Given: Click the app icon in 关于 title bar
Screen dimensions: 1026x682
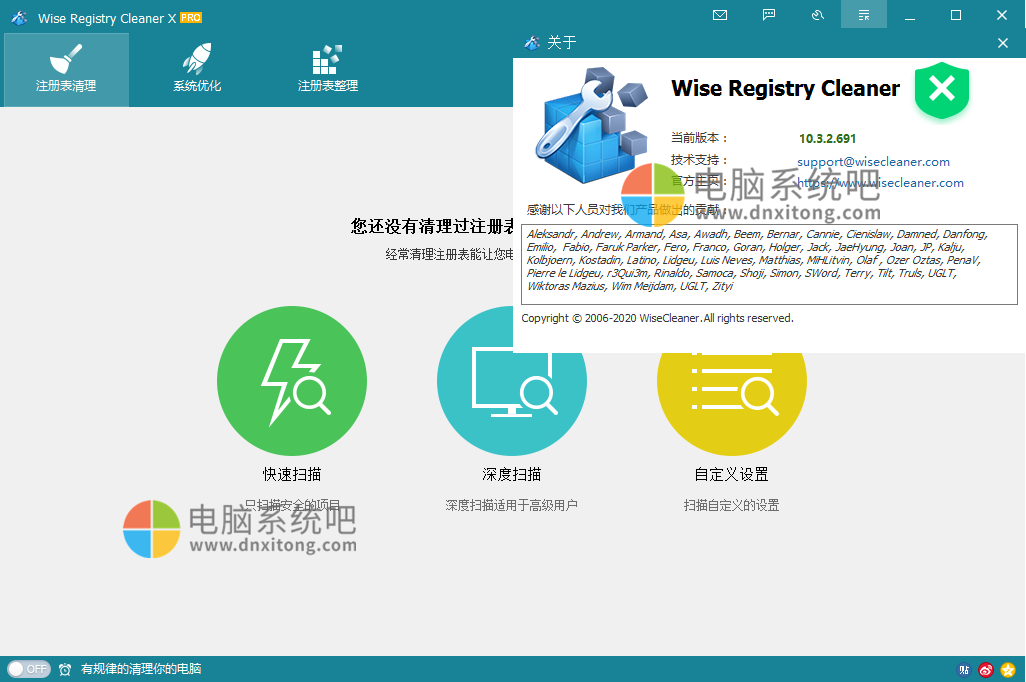Looking at the screenshot, I should (x=532, y=43).
